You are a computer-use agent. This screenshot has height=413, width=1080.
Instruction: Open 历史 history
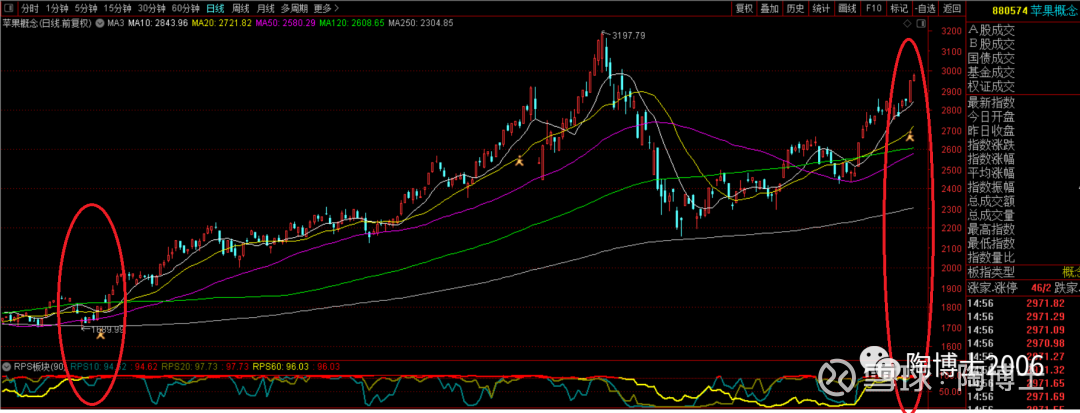796,9
